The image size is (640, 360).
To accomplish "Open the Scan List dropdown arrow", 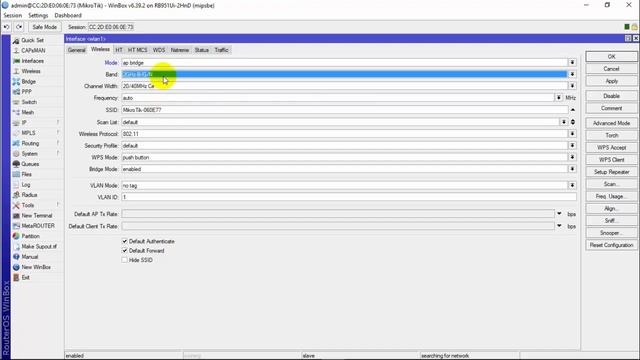I will (564, 122).
